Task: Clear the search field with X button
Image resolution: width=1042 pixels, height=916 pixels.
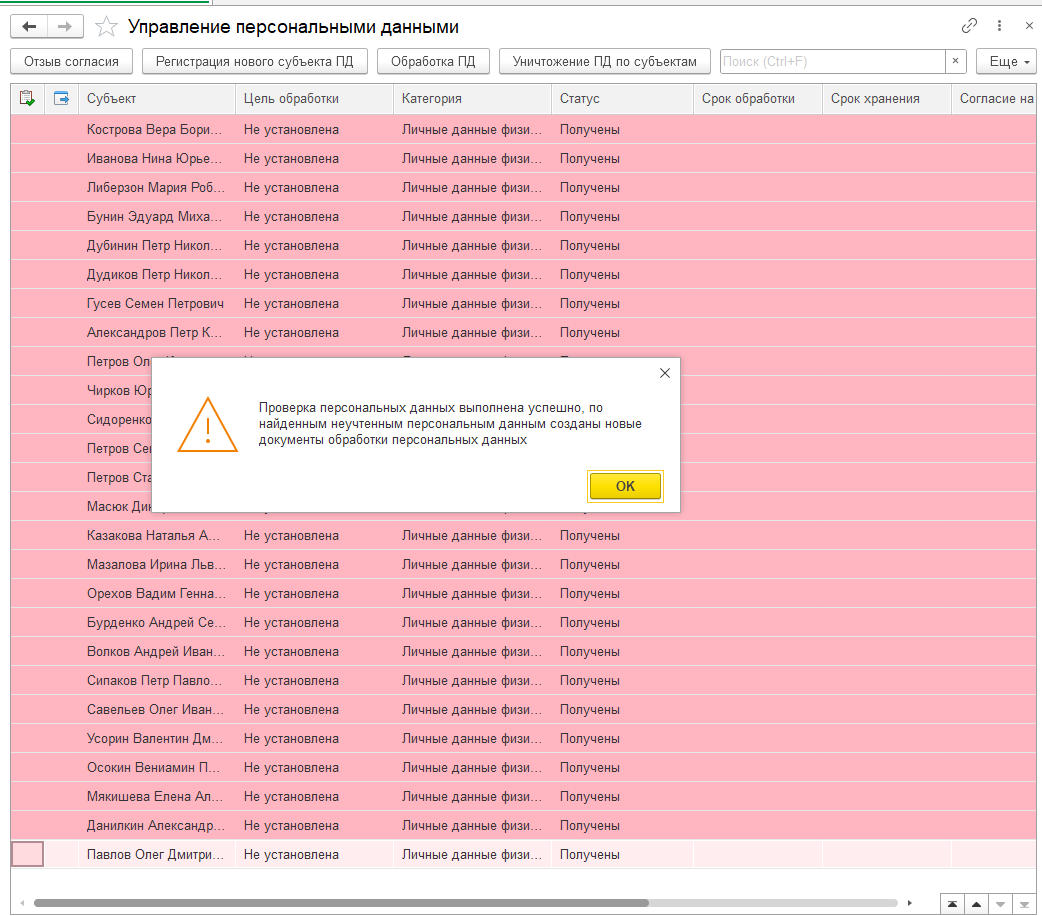Action: click(x=956, y=62)
